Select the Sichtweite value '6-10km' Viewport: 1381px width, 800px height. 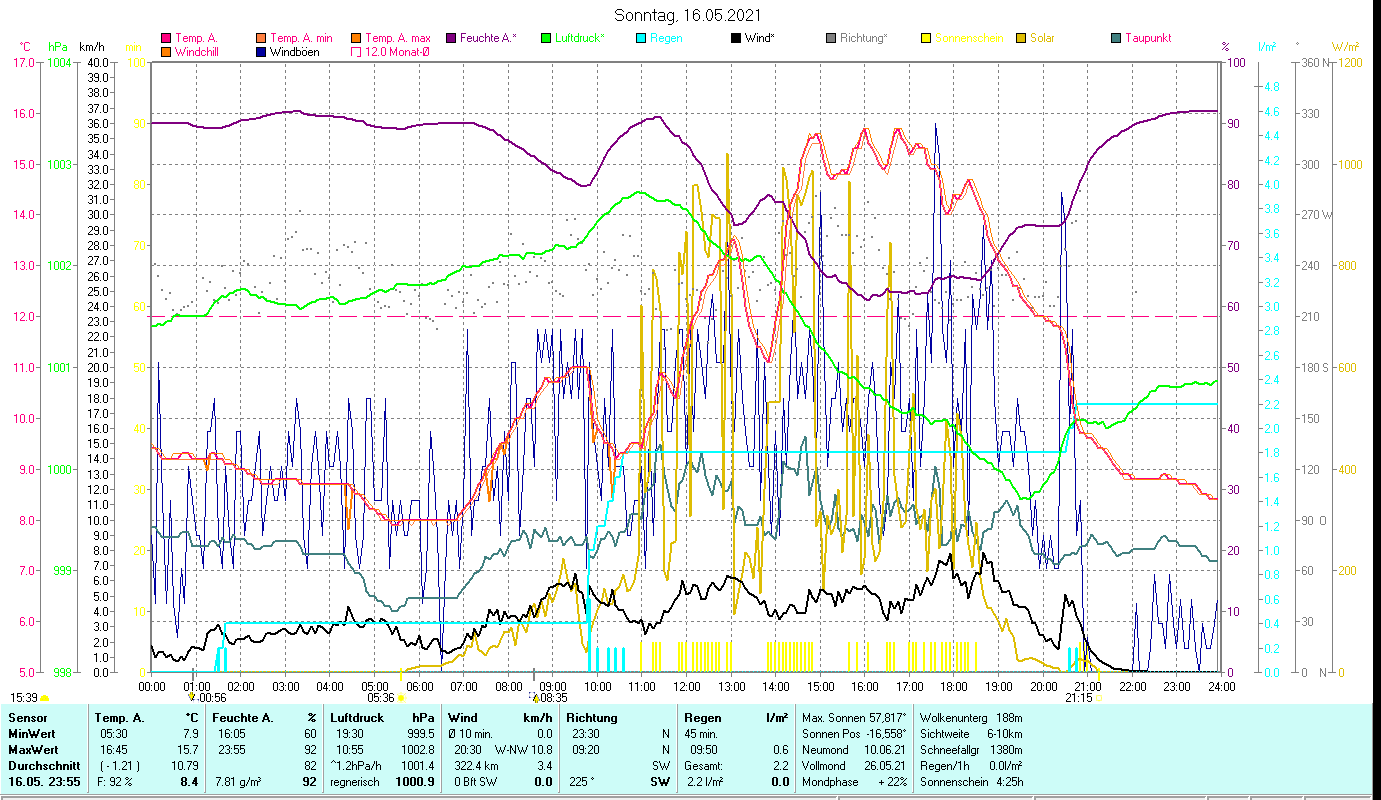1004,733
